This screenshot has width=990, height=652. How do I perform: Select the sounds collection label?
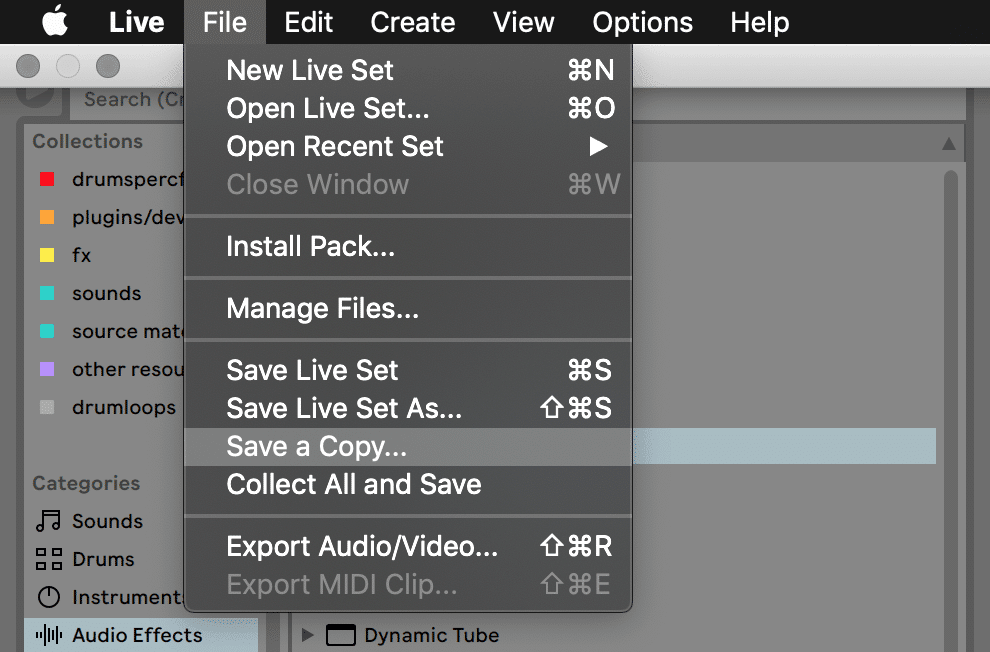click(107, 293)
